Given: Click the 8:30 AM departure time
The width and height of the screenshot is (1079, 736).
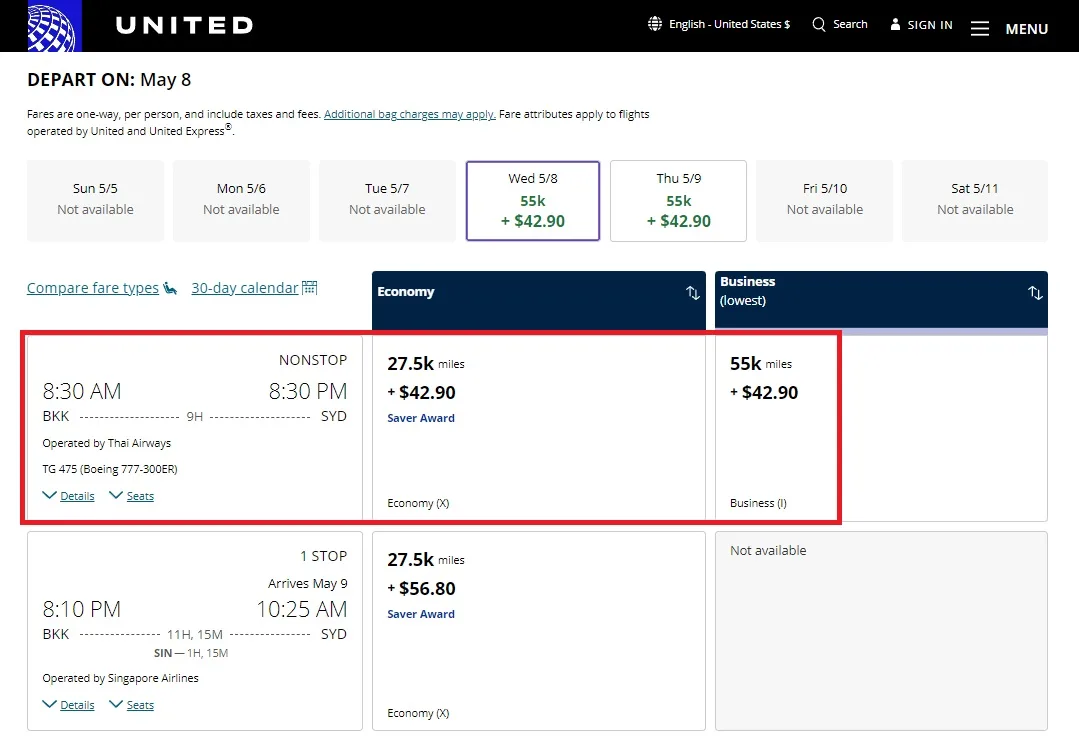Looking at the screenshot, I should tap(82, 391).
